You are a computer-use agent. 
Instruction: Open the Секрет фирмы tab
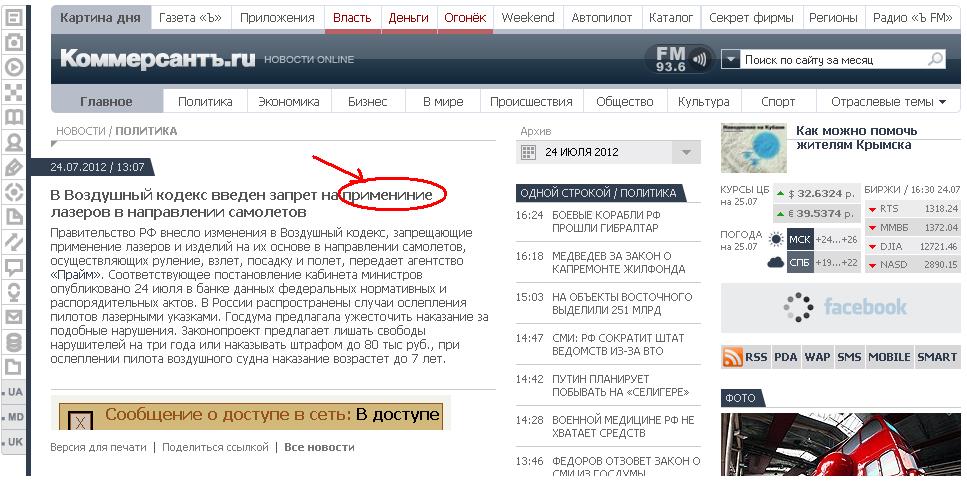click(x=751, y=18)
